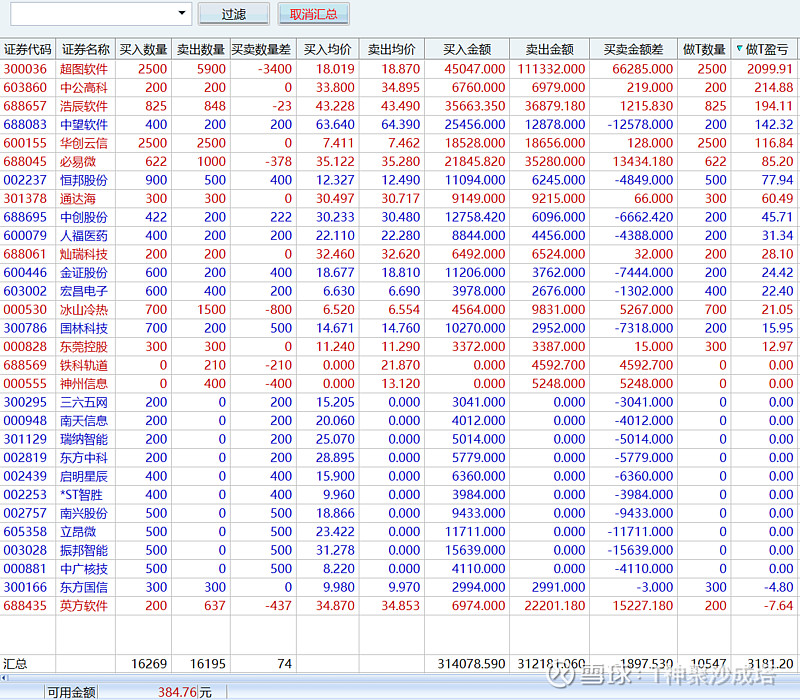The height and width of the screenshot is (700, 800).
Task: Select stock code 688083
Action: tap(25, 124)
